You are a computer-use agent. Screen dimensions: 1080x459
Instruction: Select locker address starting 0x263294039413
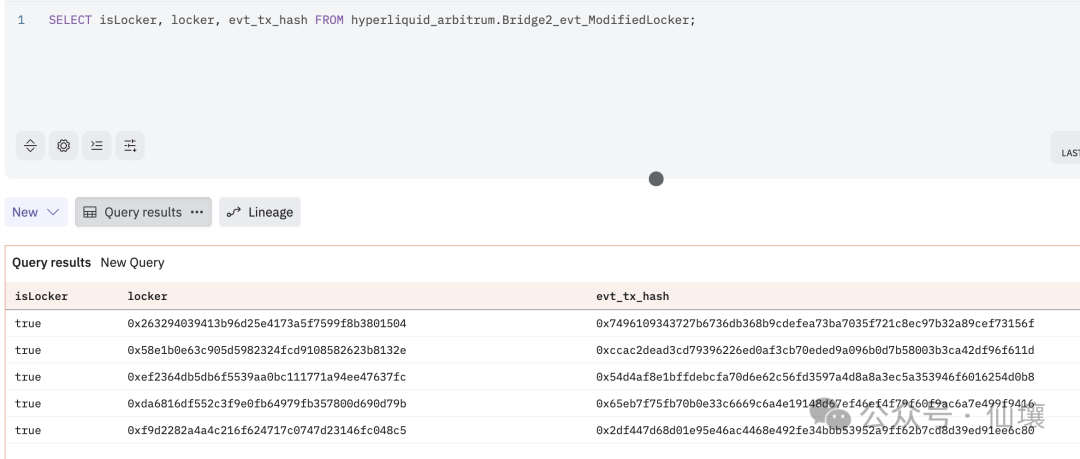[266, 324]
